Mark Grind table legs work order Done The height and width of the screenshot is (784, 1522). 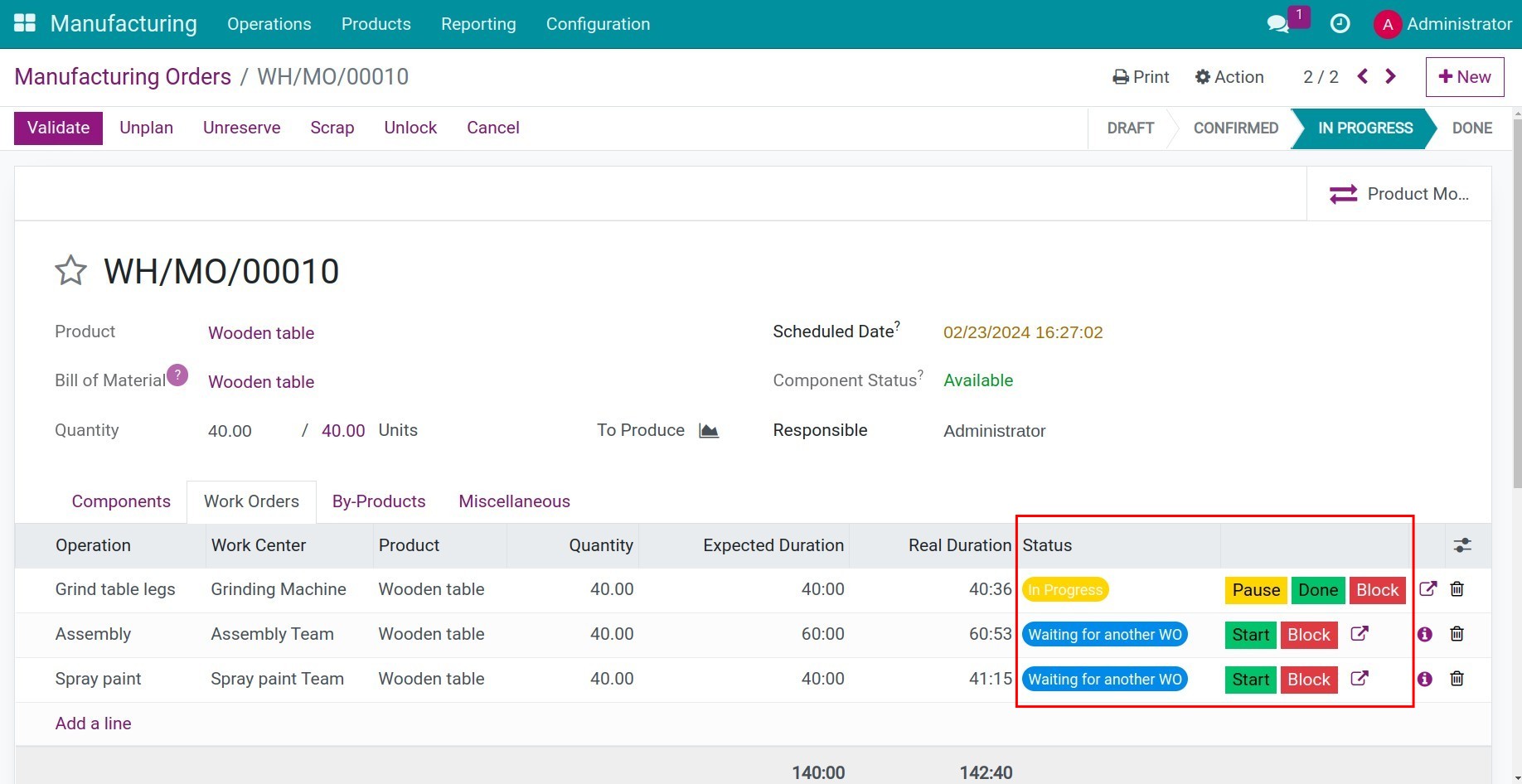[x=1318, y=590]
